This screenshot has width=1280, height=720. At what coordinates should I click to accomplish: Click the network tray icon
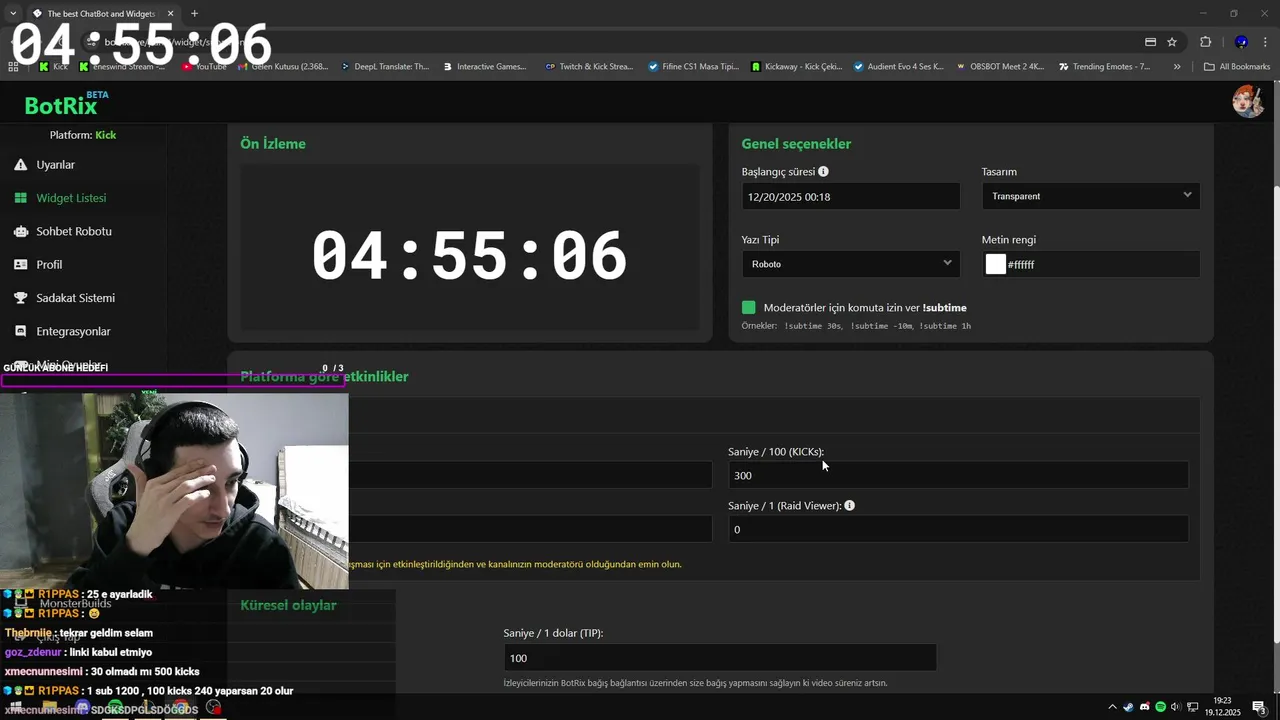1190,707
